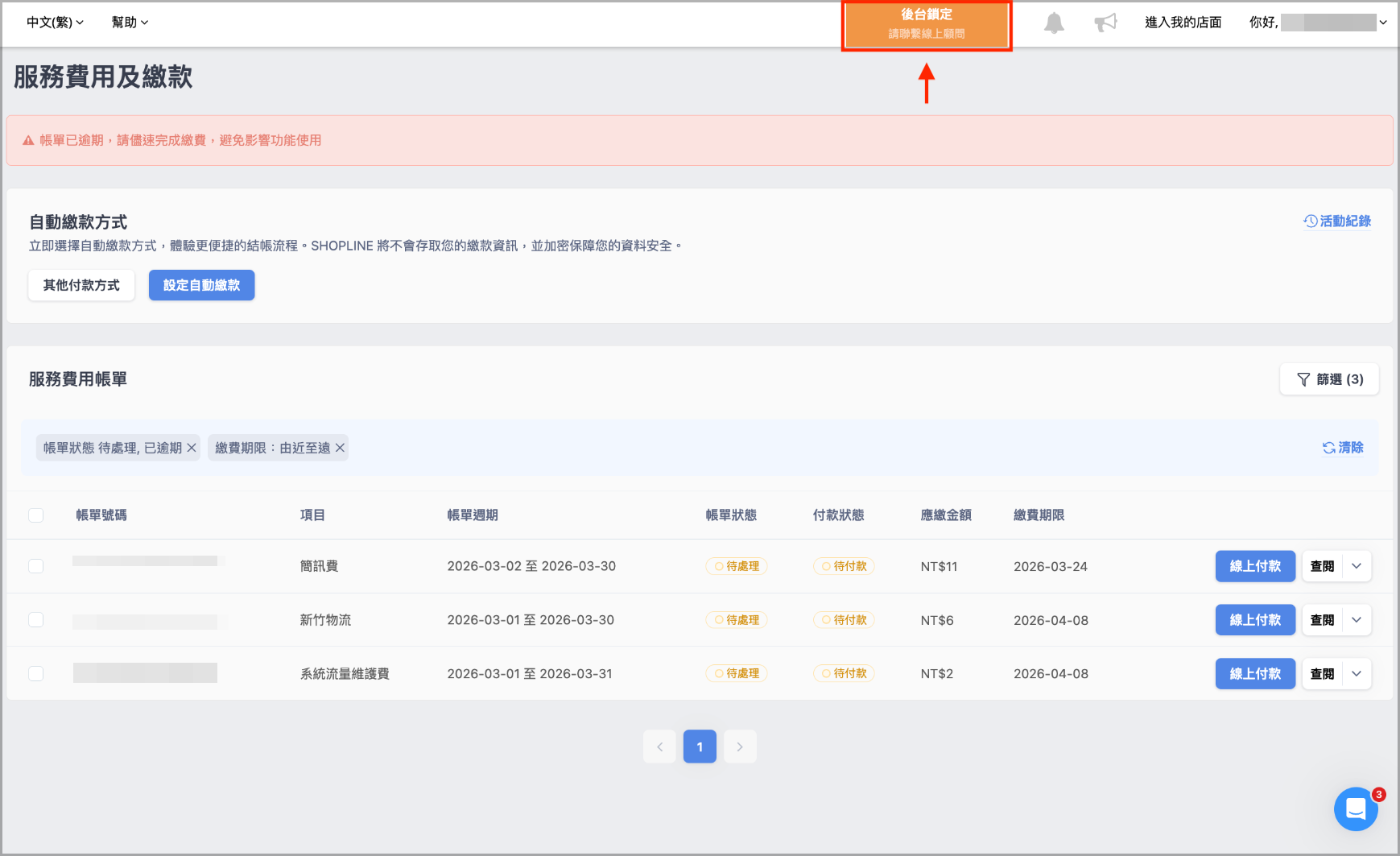Open the 活動紀錄 history link
This screenshot has width=1400, height=856.
1337,221
